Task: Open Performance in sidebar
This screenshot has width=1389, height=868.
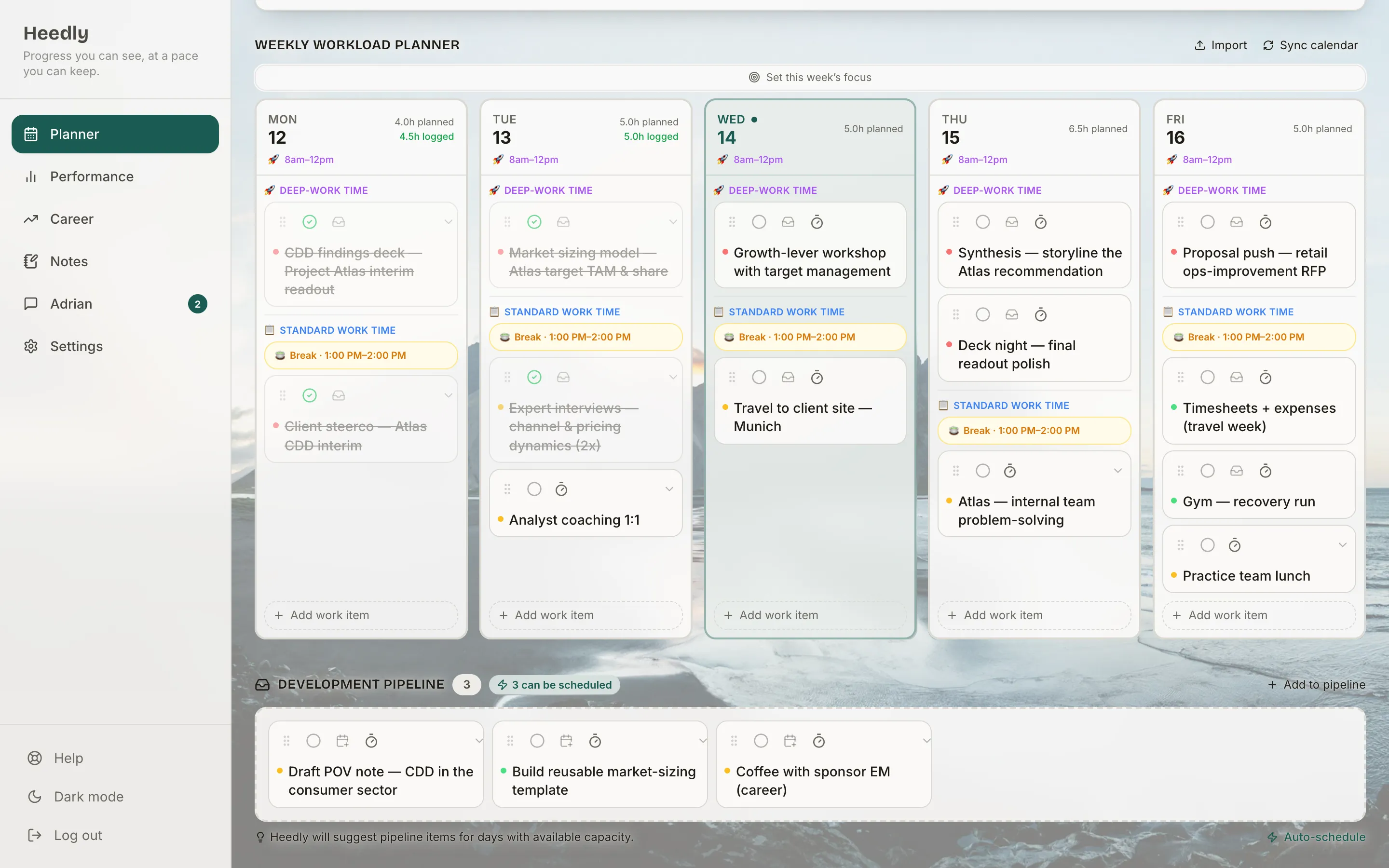Action: pyautogui.click(x=115, y=177)
